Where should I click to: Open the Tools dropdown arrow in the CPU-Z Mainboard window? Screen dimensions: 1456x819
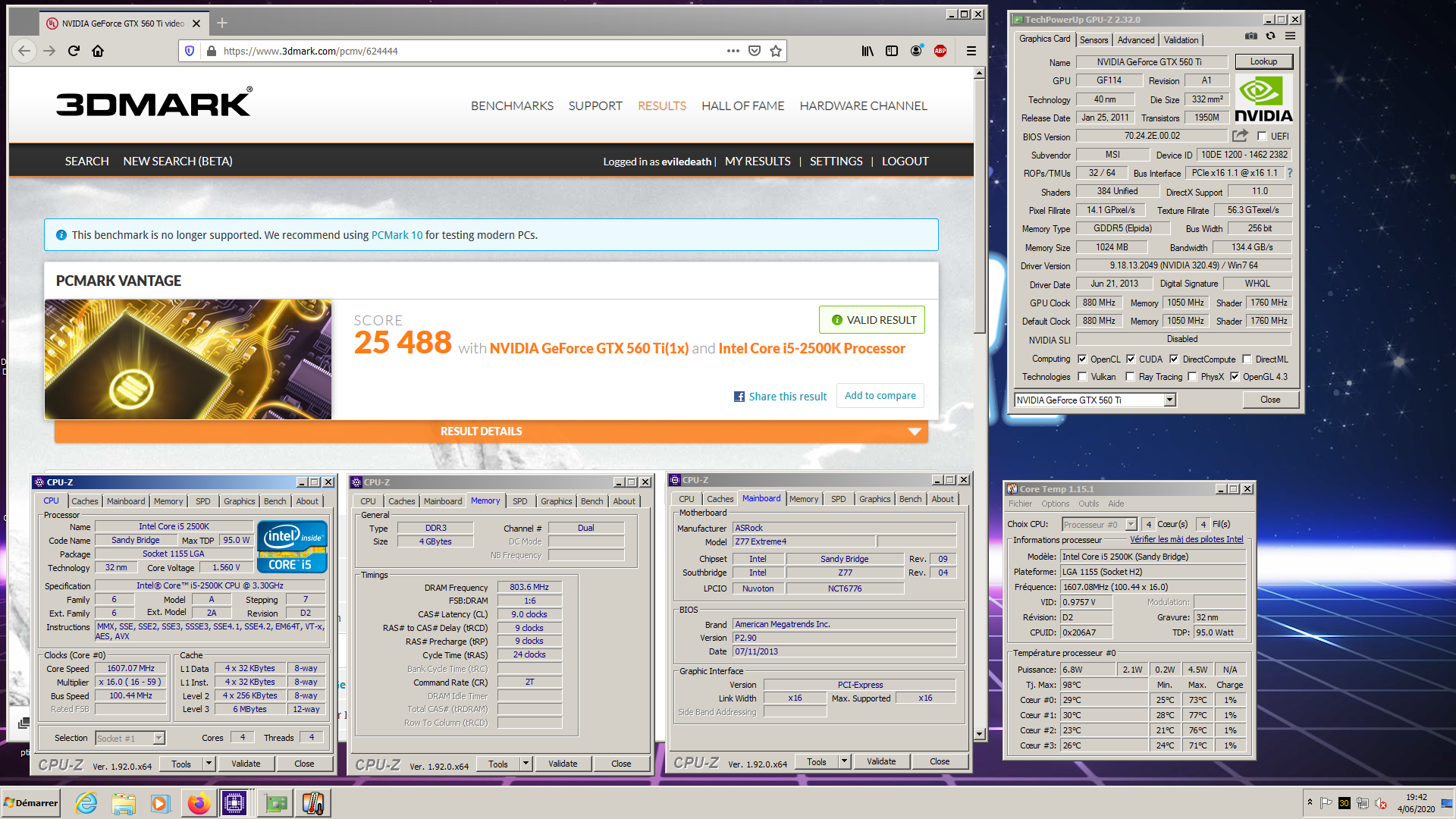(x=844, y=761)
